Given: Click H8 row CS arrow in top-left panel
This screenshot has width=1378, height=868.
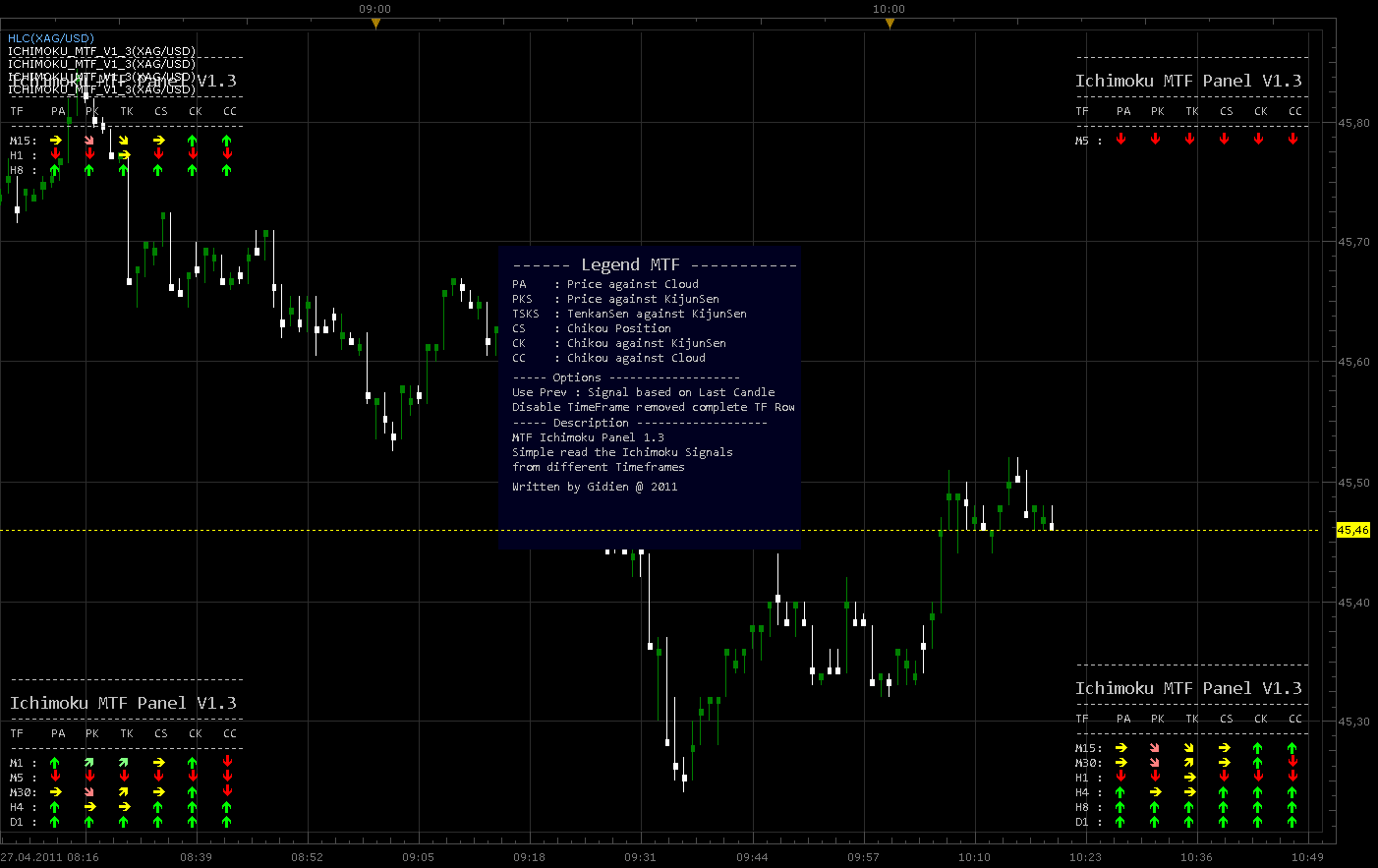Looking at the screenshot, I should pos(158,170).
